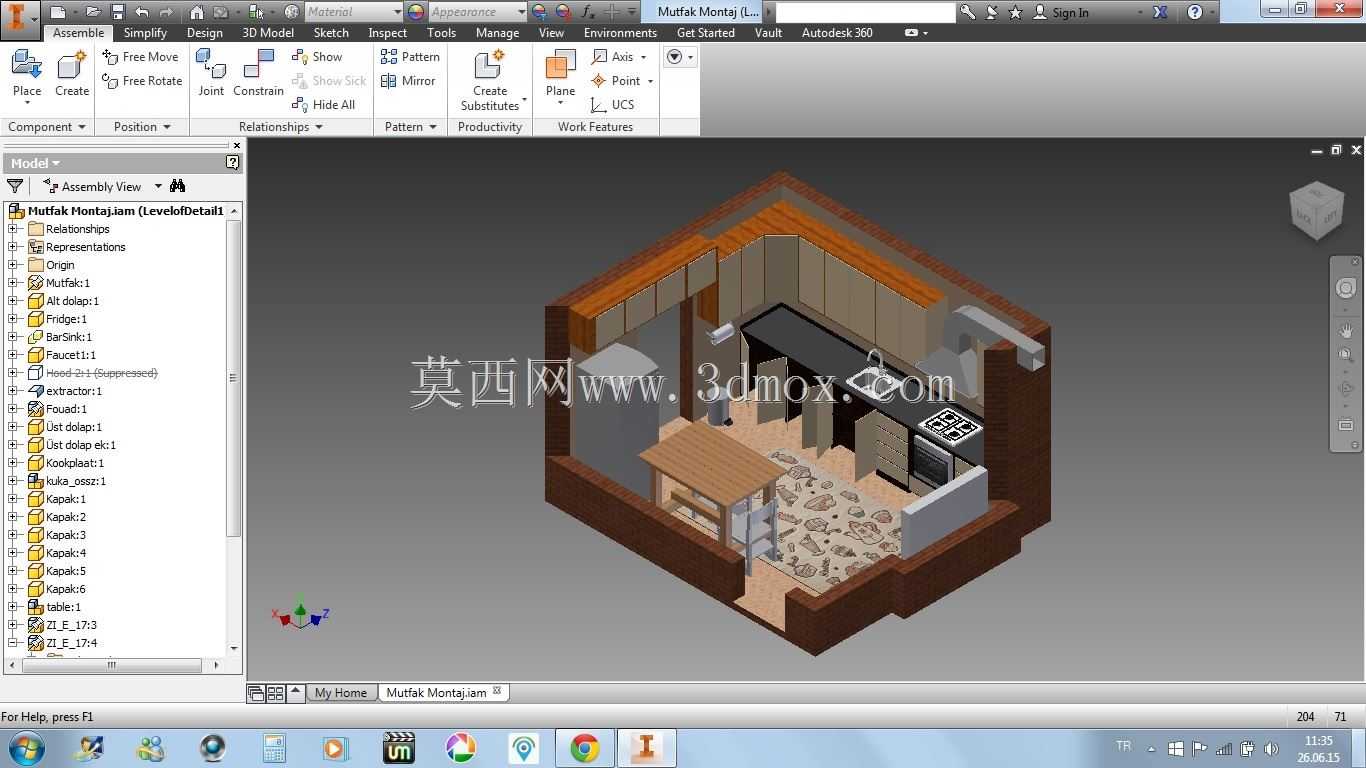Image resolution: width=1366 pixels, height=768 pixels.
Task: Expand the Relationships tree node
Action: coord(14,229)
